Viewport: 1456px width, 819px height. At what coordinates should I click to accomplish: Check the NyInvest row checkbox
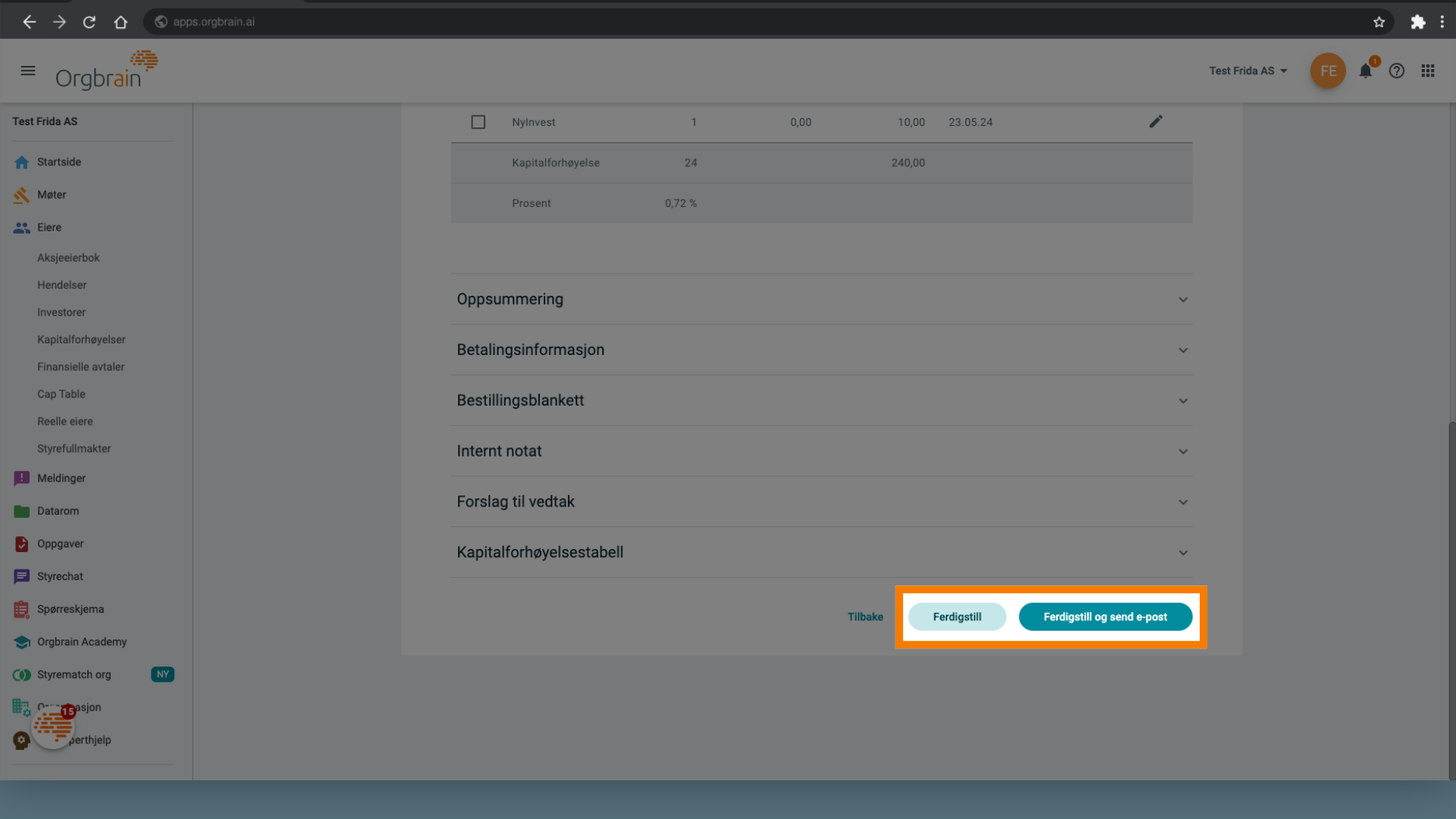point(478,122)
